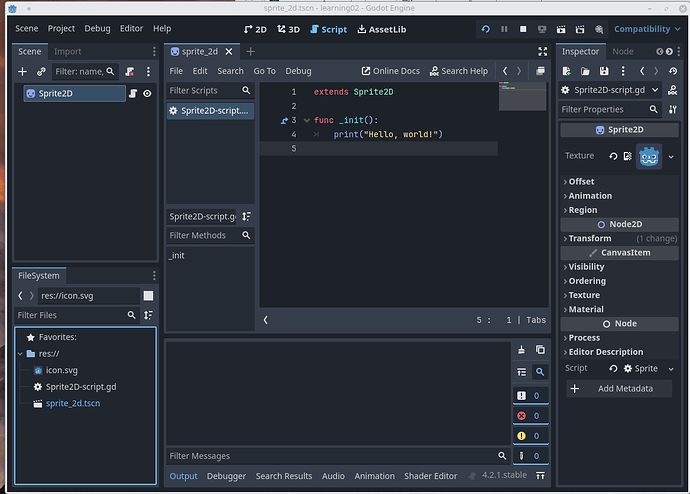690x494 pixels.
Task: Pause the running project
Action: click(x=504, y=29)
